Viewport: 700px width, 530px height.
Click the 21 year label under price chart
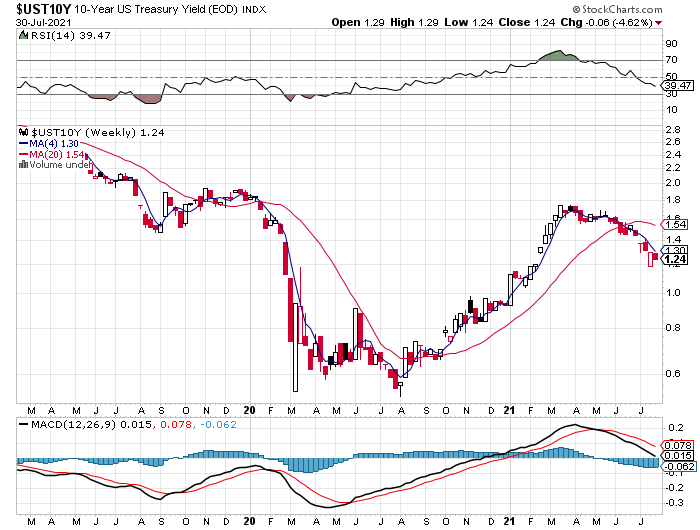[x=509, y=410]
